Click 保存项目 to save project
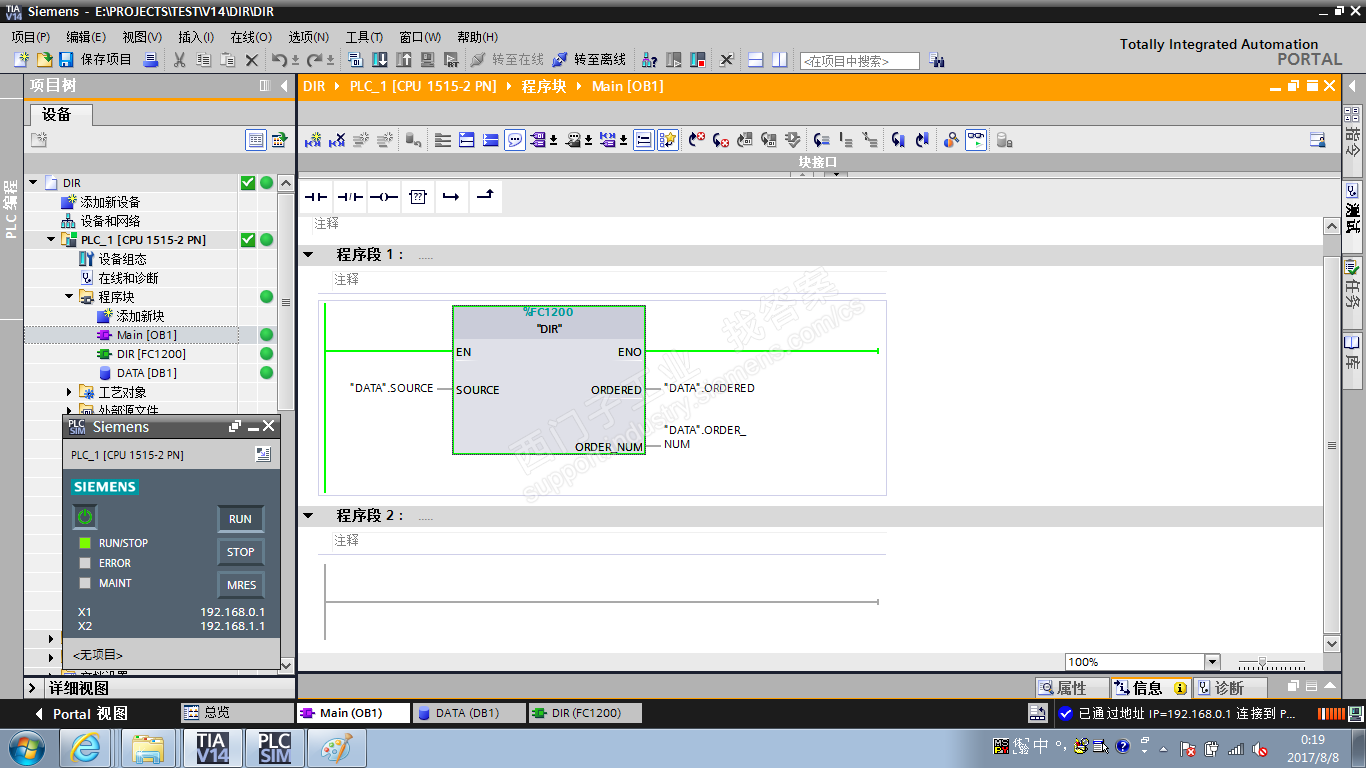Screen dimensions: 1366x768 coord(96,60)
